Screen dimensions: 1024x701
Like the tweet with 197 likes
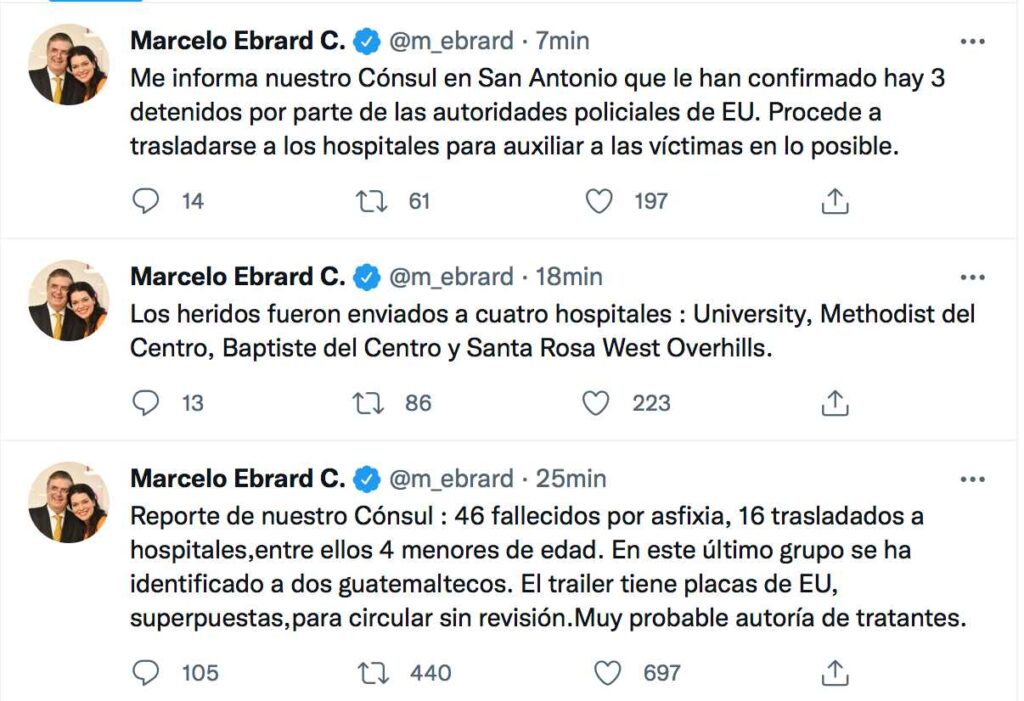tap(599, 201)
